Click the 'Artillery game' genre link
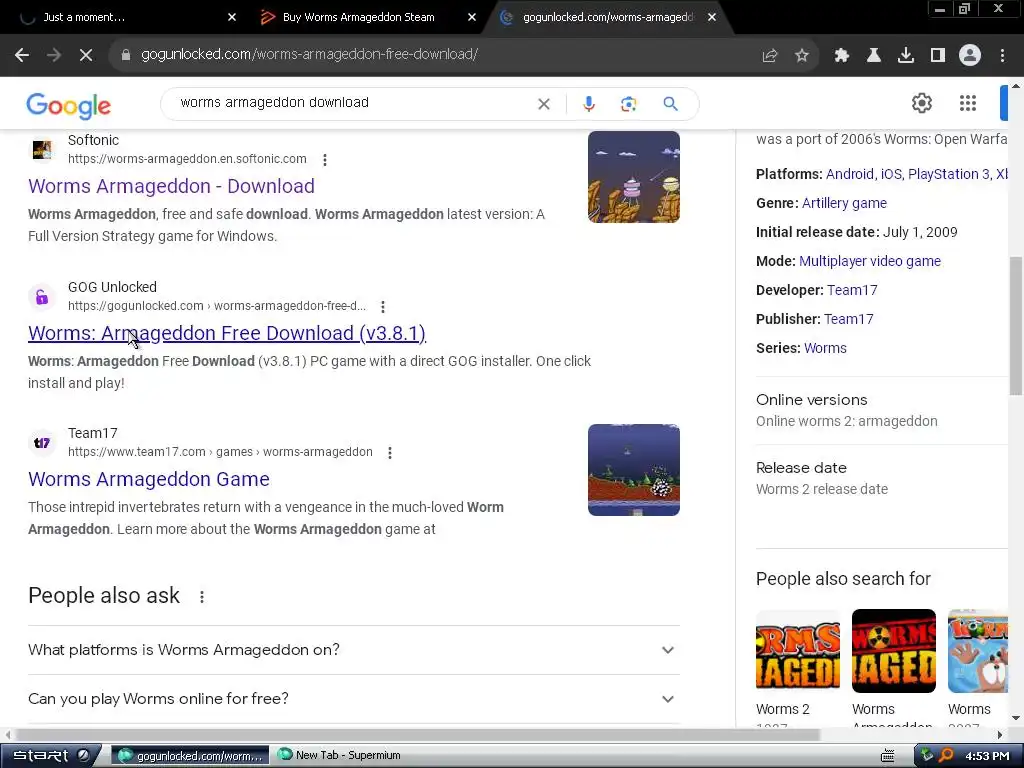The height and width of the screenshot is (768, 1024). click(x=844, y=203)
